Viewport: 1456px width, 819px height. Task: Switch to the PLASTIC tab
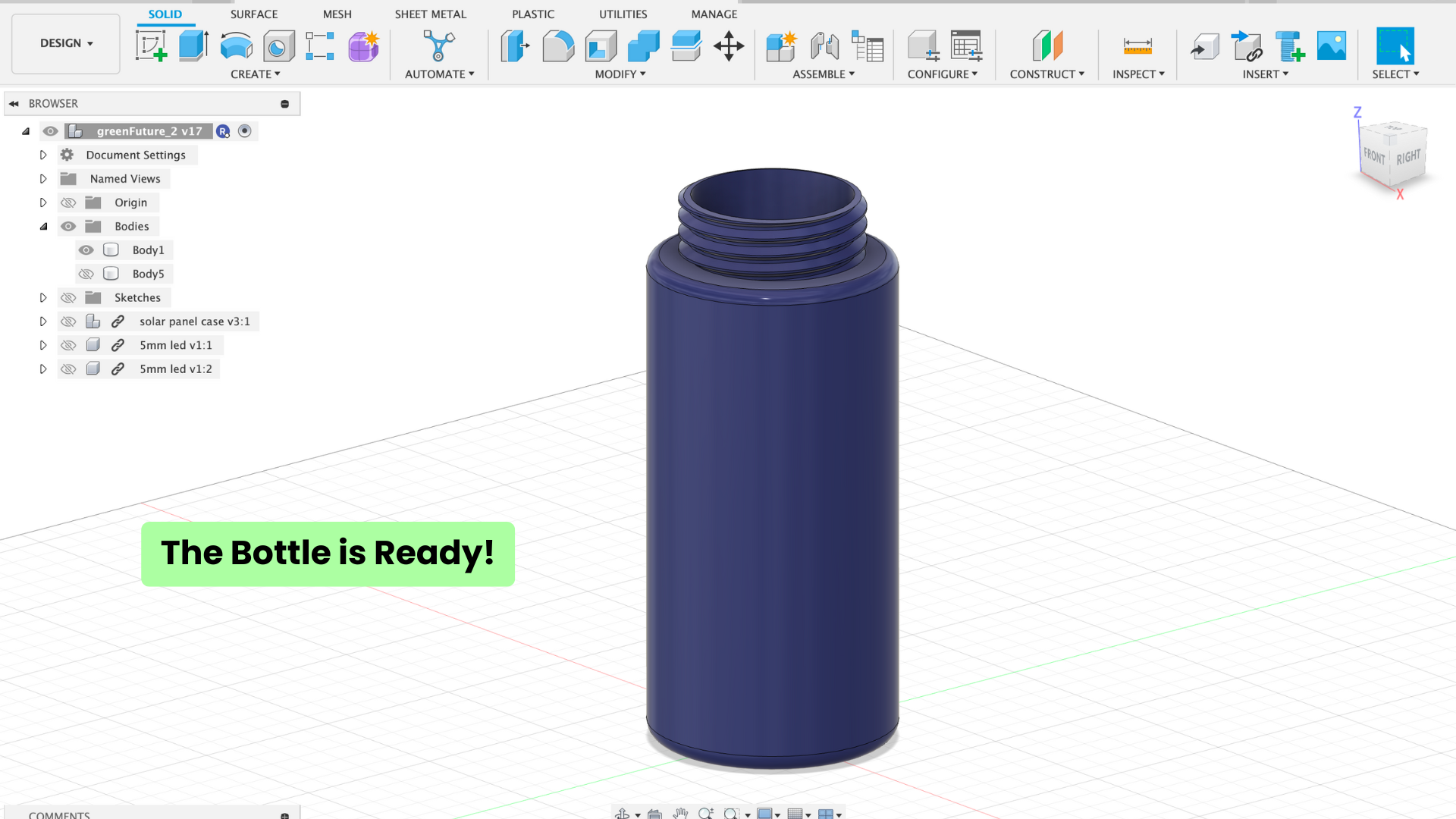click(533, 14)
